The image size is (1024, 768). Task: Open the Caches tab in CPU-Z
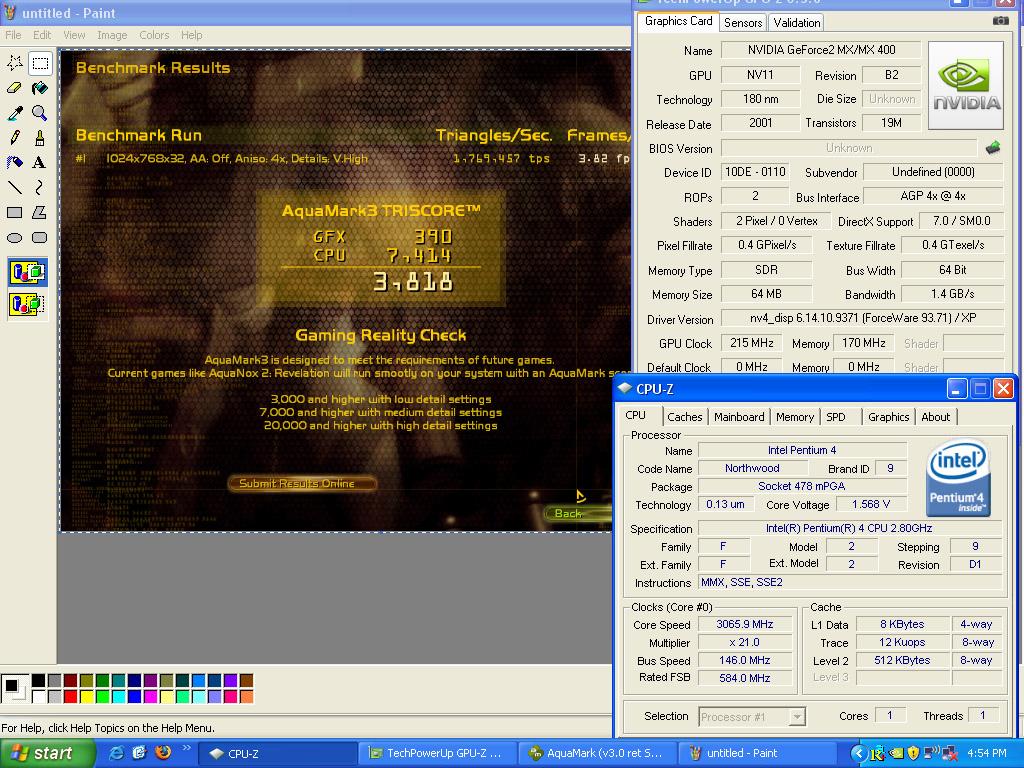click(x=684, y=417)
